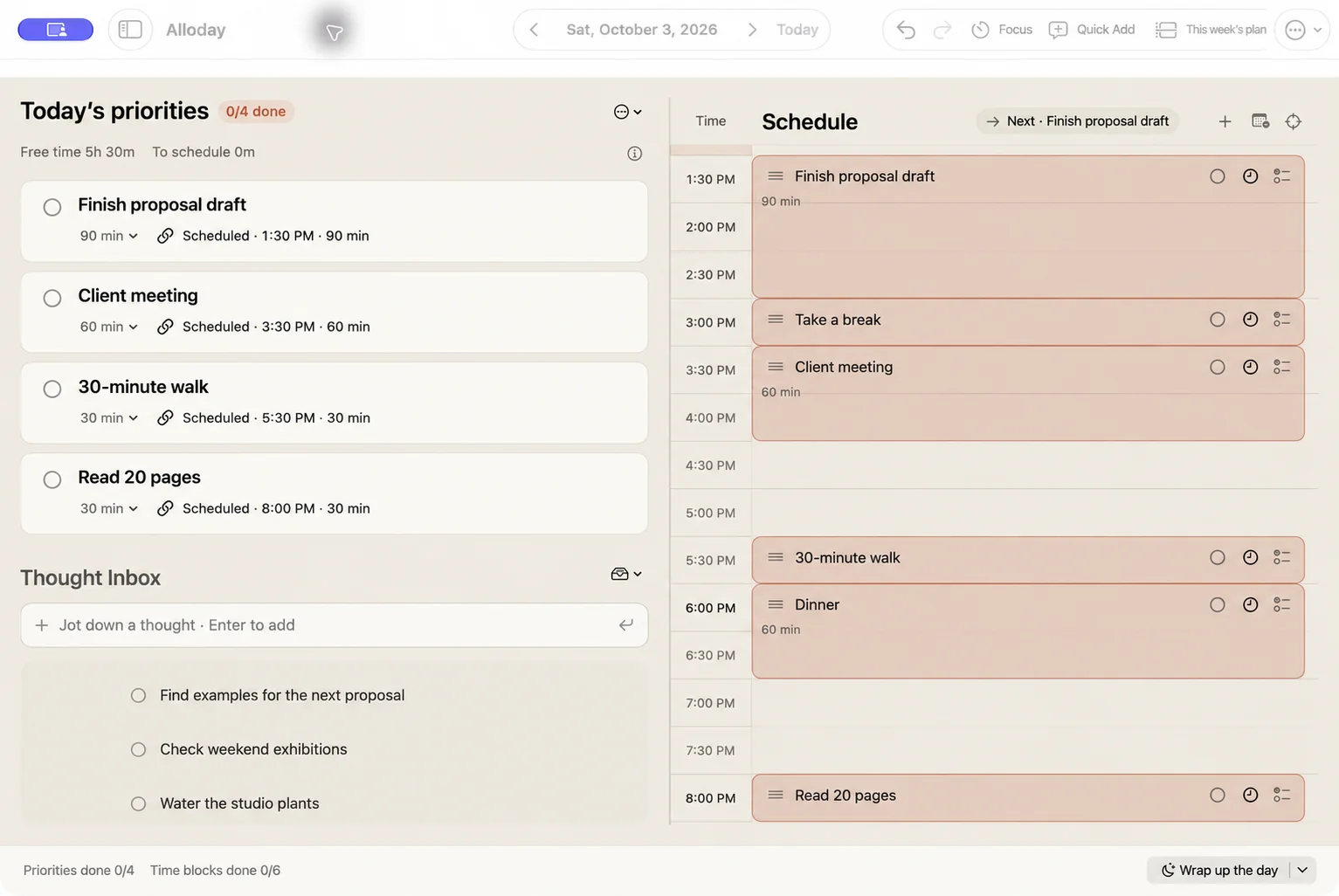Click the info icon beside free time
1339x896 pixels.
click(x=635, y=154)
